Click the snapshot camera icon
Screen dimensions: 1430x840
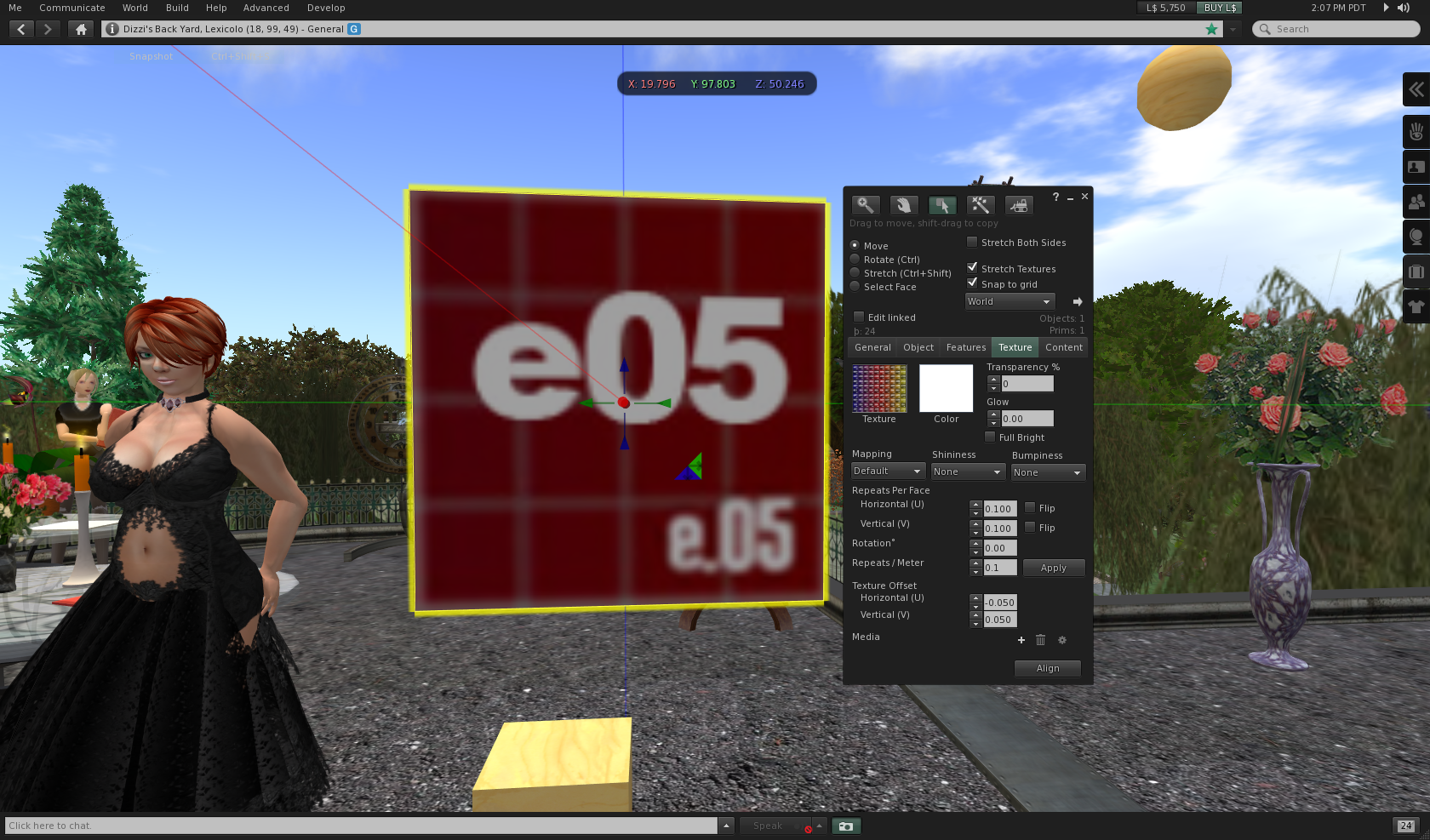[845, 826]
